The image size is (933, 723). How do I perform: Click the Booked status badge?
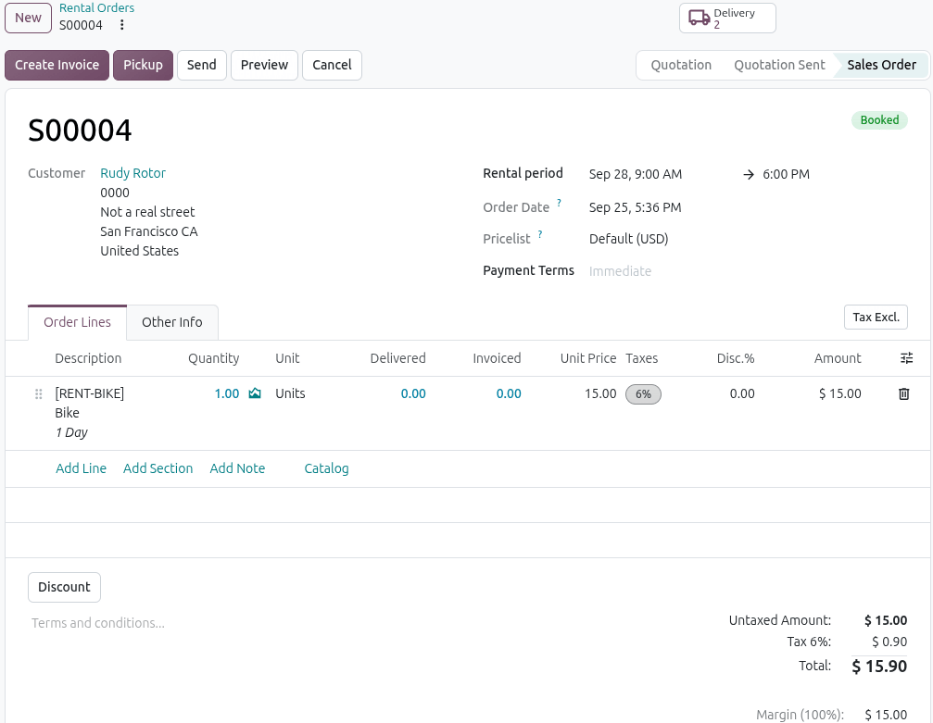coord(879,120)
